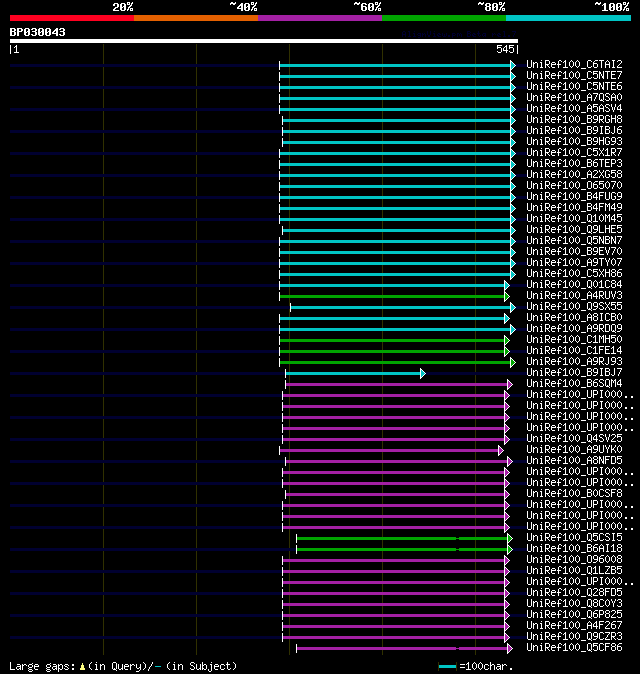The image size is (640, 674).
Task: Select the UniRef100_Q9CZR3 label
Action: pyautogui.click(x=574, y=637)
